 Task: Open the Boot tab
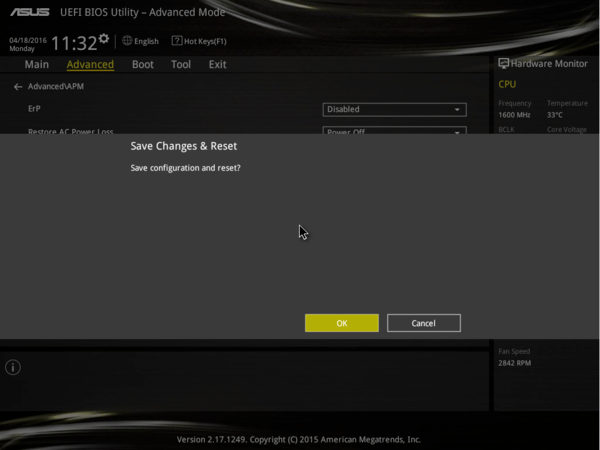tap(143, 65)
